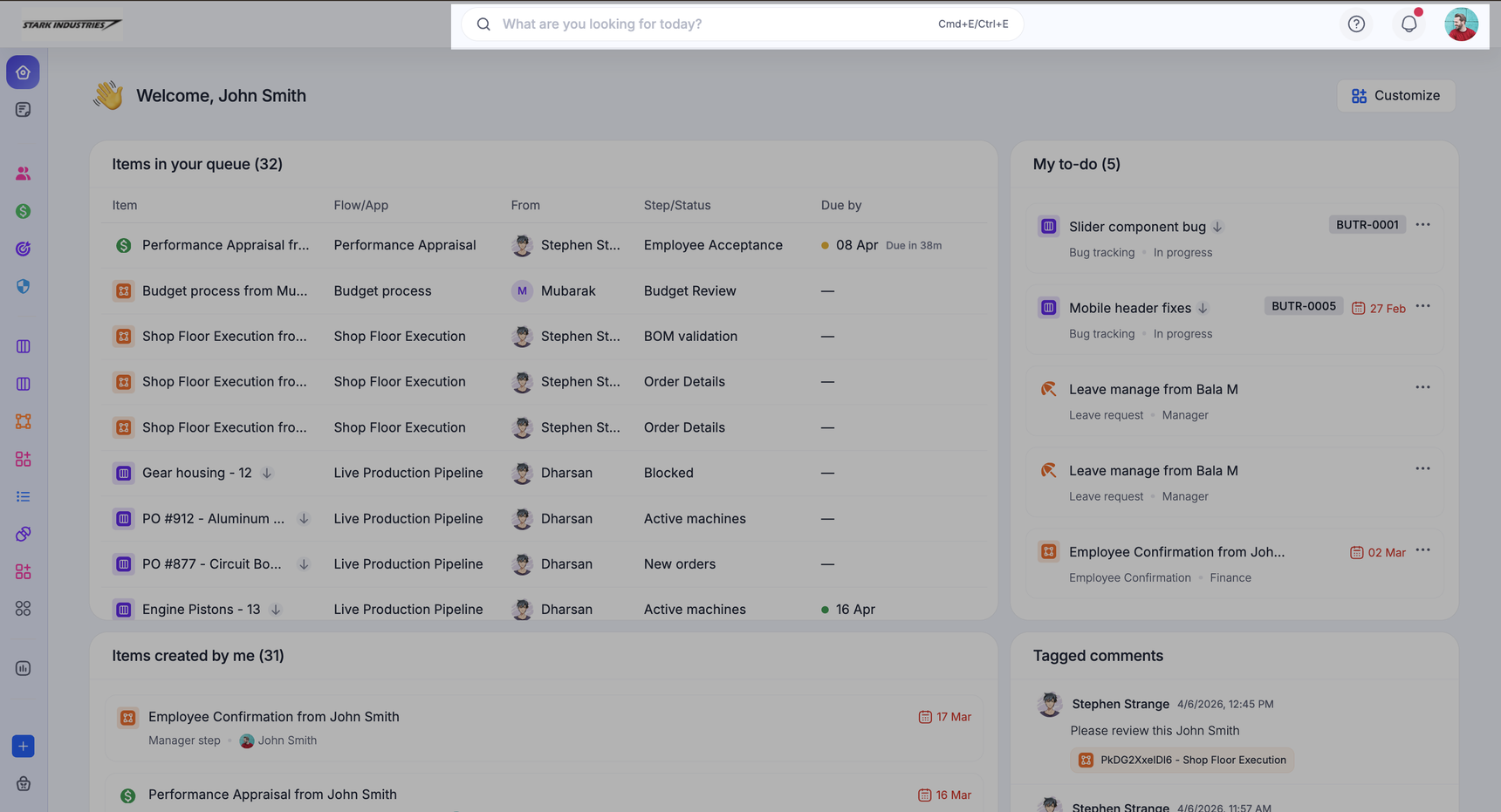Click the help question mark icon
The height and width of the screenshot is (812, 1501).
1356,24
